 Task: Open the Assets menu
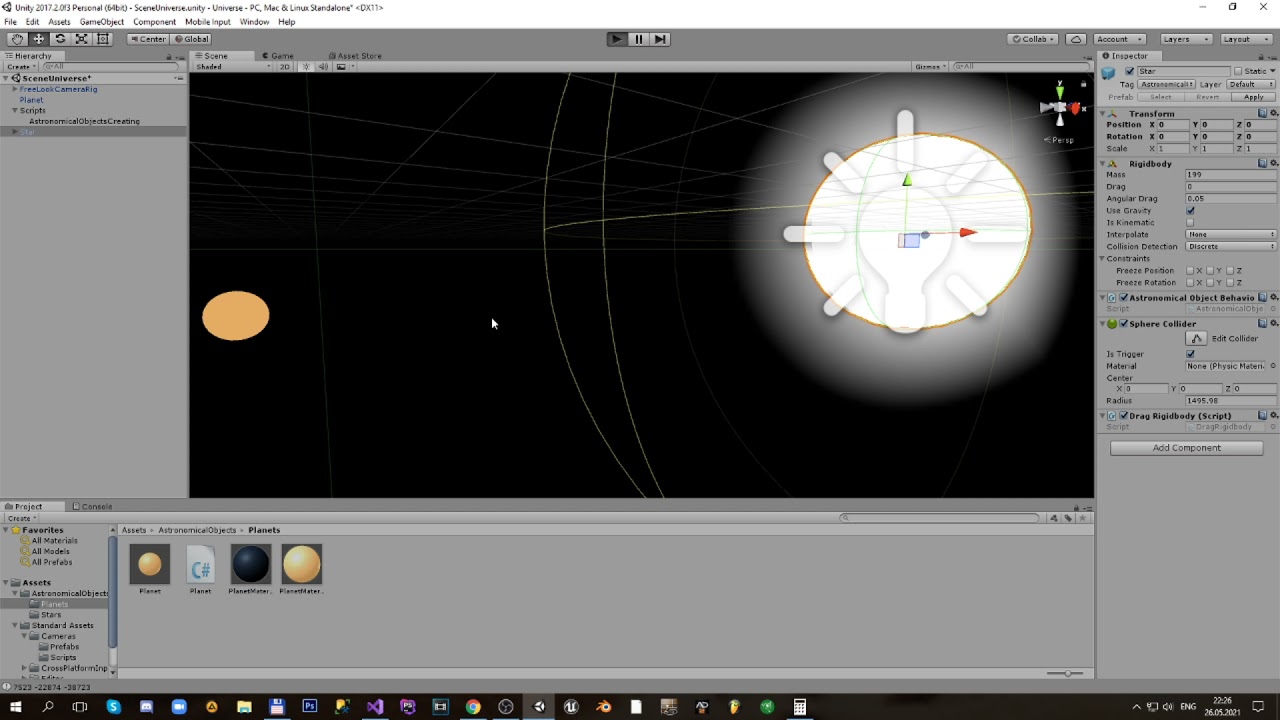tap(59, 22)
